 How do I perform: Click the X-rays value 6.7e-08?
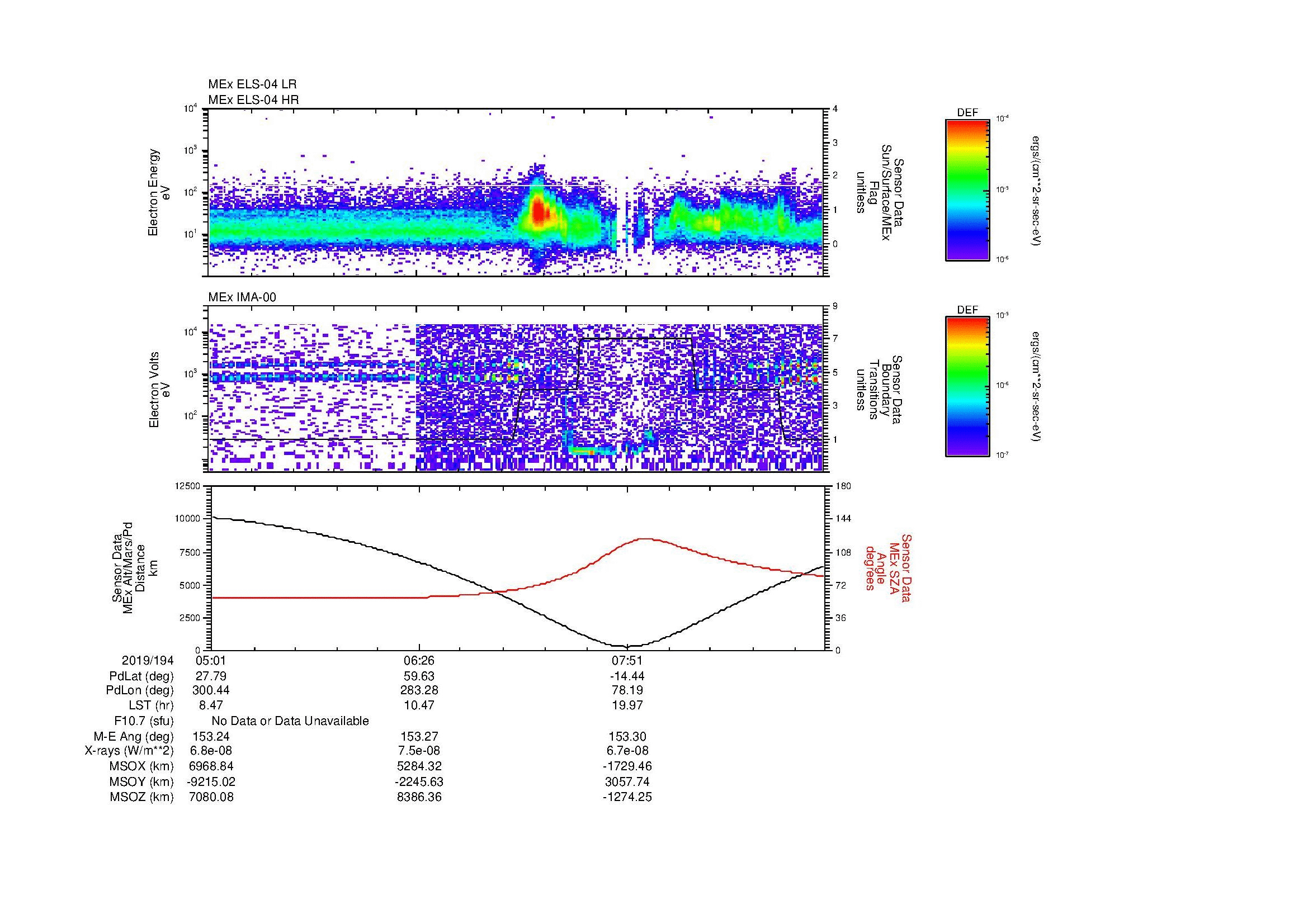[627, 751]
